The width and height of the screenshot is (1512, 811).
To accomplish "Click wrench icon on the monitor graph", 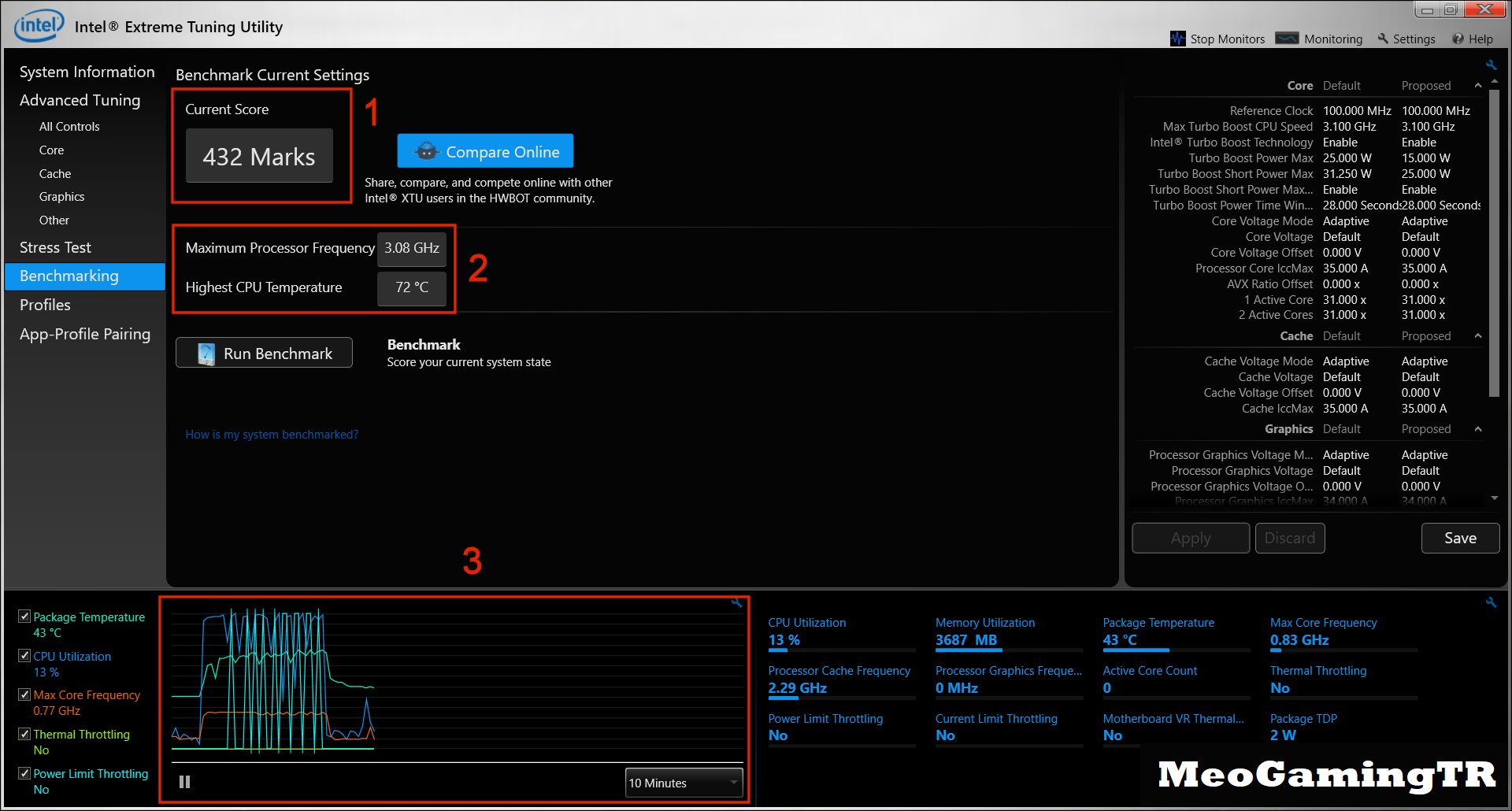I will [x=737, y=602].
